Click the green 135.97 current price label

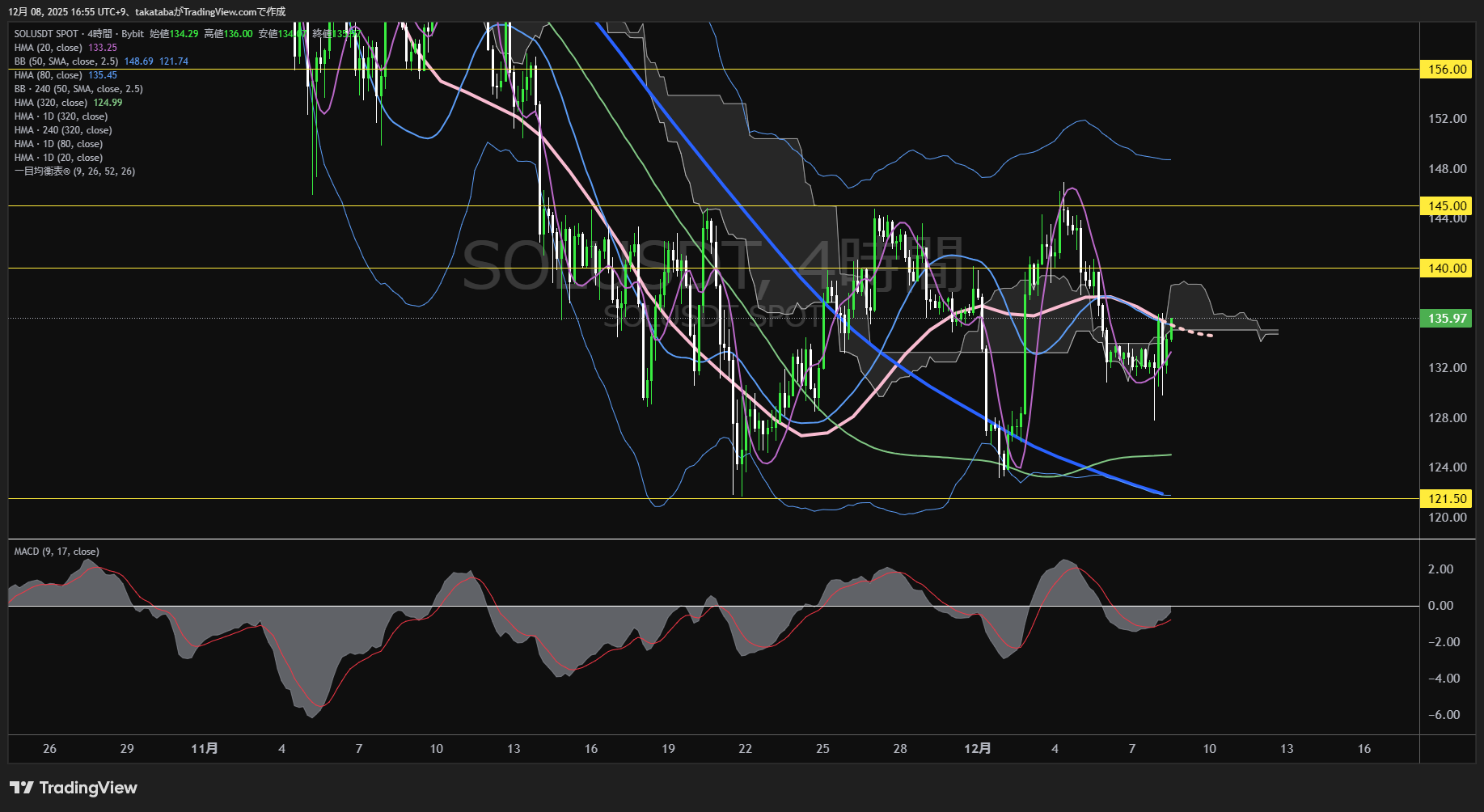[x=1447, y=319]
